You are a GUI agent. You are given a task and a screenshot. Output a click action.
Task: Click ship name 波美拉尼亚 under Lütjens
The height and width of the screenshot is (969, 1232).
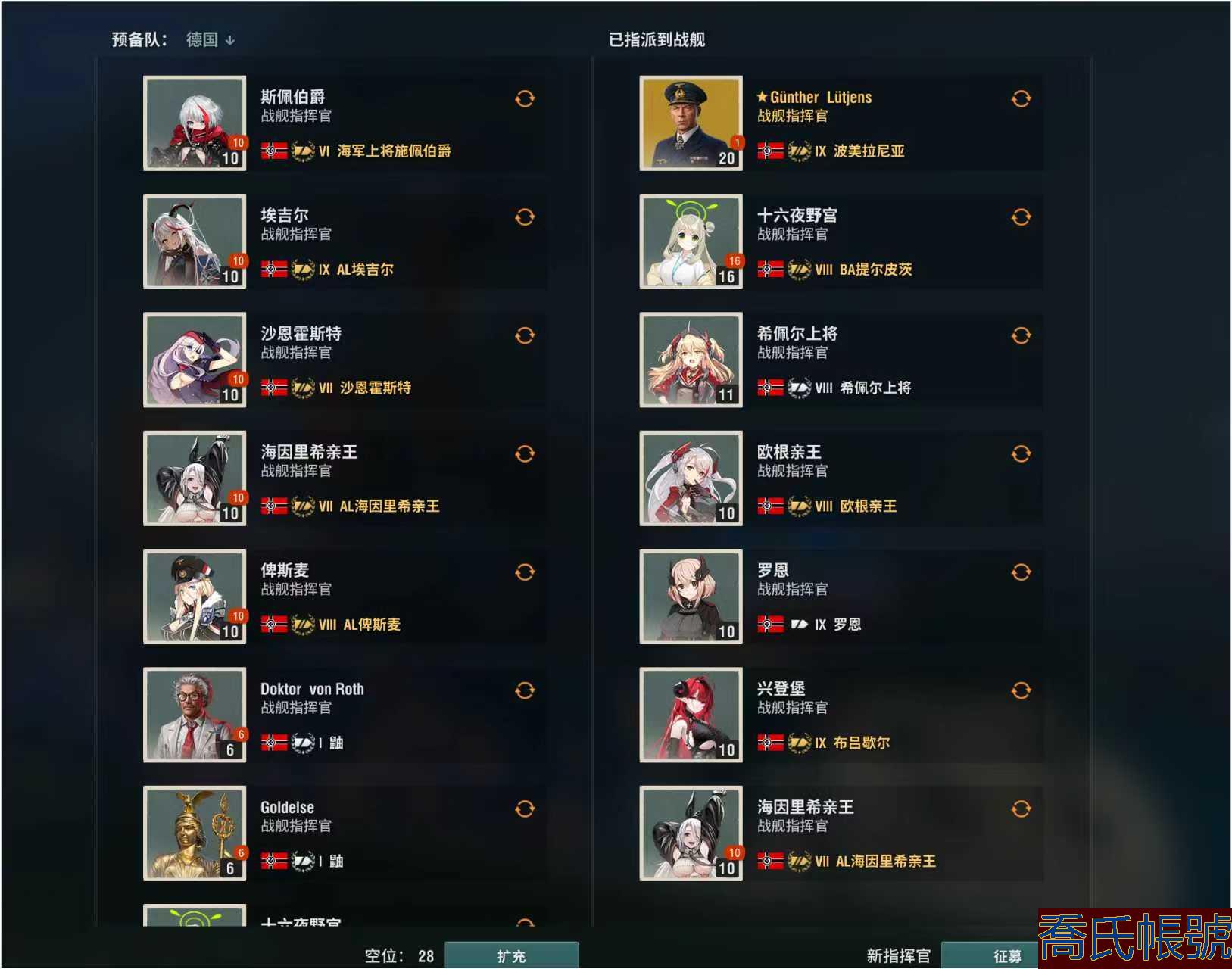pyautogui.click(x=869, y=151)
